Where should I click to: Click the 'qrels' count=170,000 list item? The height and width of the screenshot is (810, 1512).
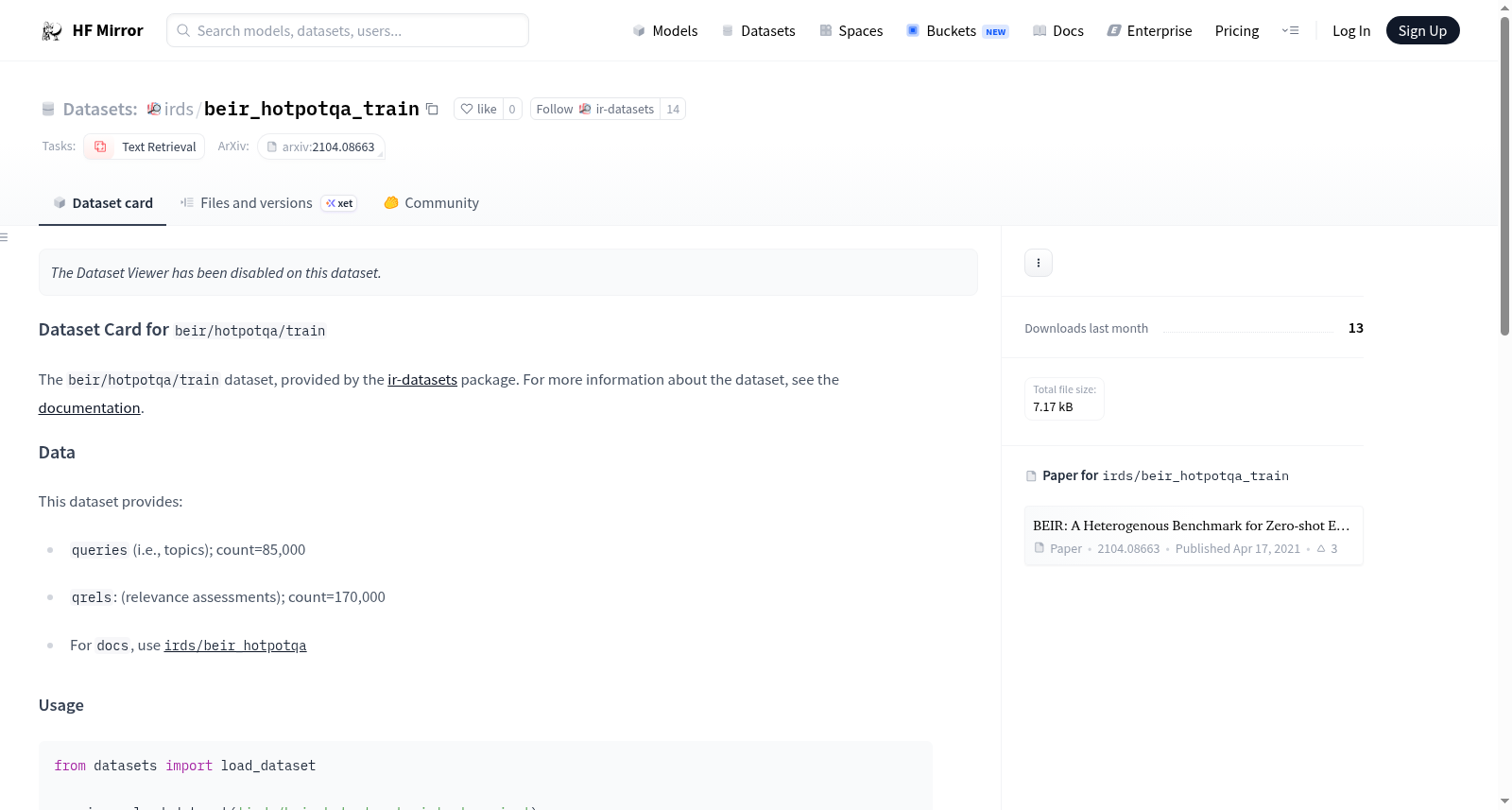(x=228, y=597)
